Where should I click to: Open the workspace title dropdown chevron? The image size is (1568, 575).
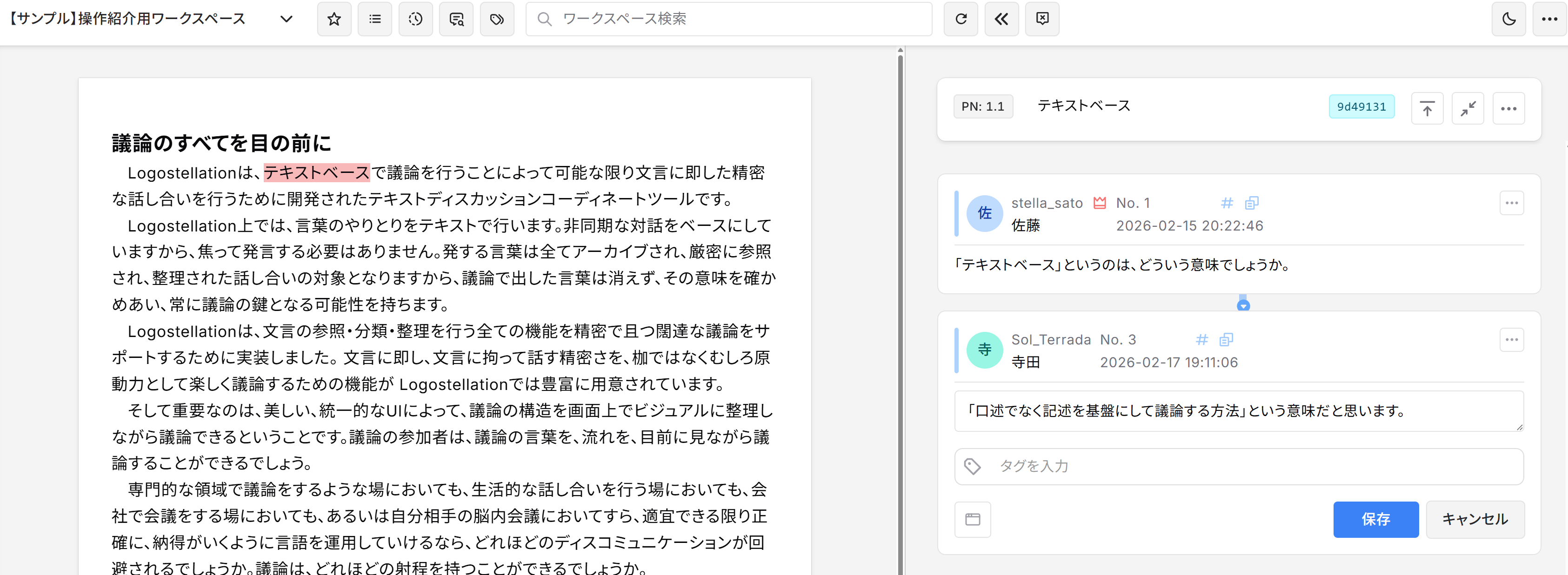coord(286,19)
